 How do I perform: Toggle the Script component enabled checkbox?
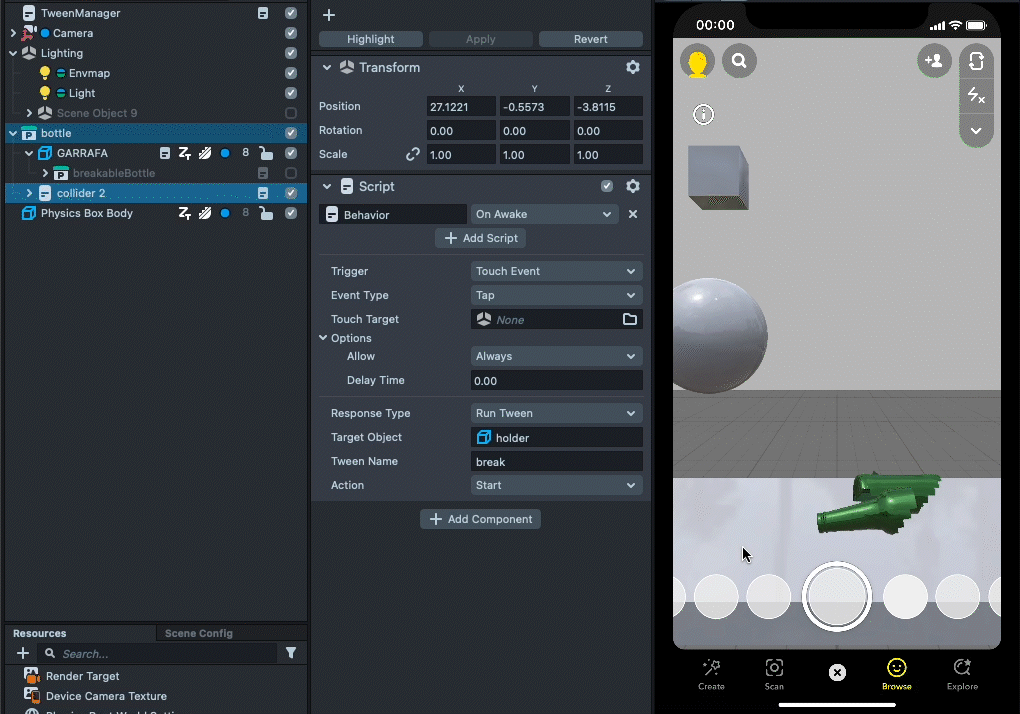(x=607, y=186)
